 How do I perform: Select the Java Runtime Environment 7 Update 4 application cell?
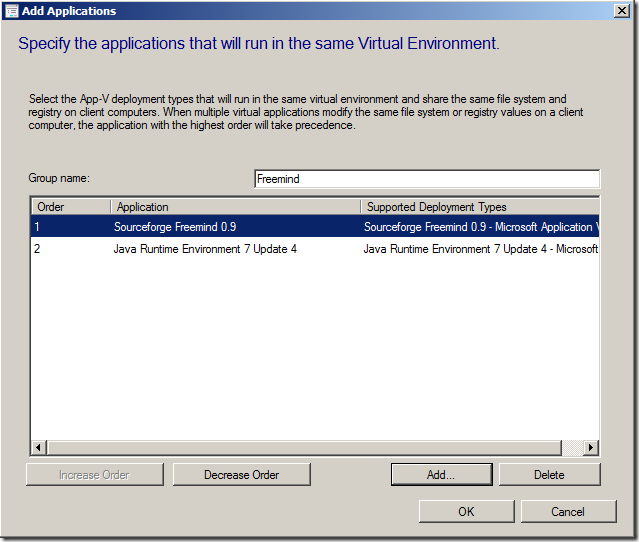pos(205,249)
